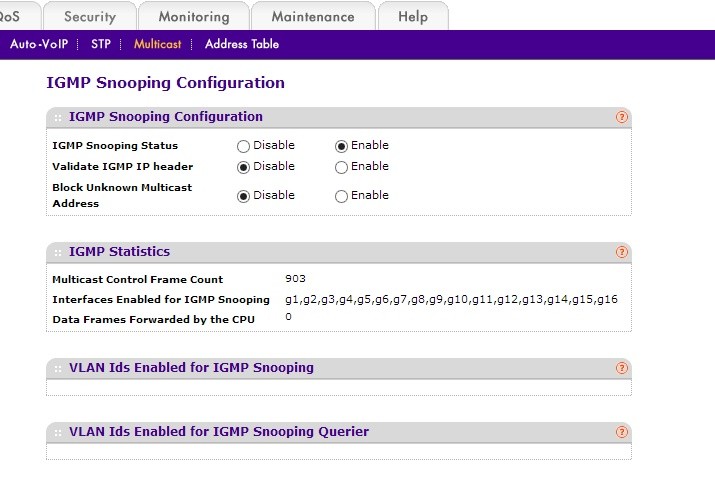Click help icon for IGMP Snooping Querier section
The image size is (715, 499).
(621, 432)
